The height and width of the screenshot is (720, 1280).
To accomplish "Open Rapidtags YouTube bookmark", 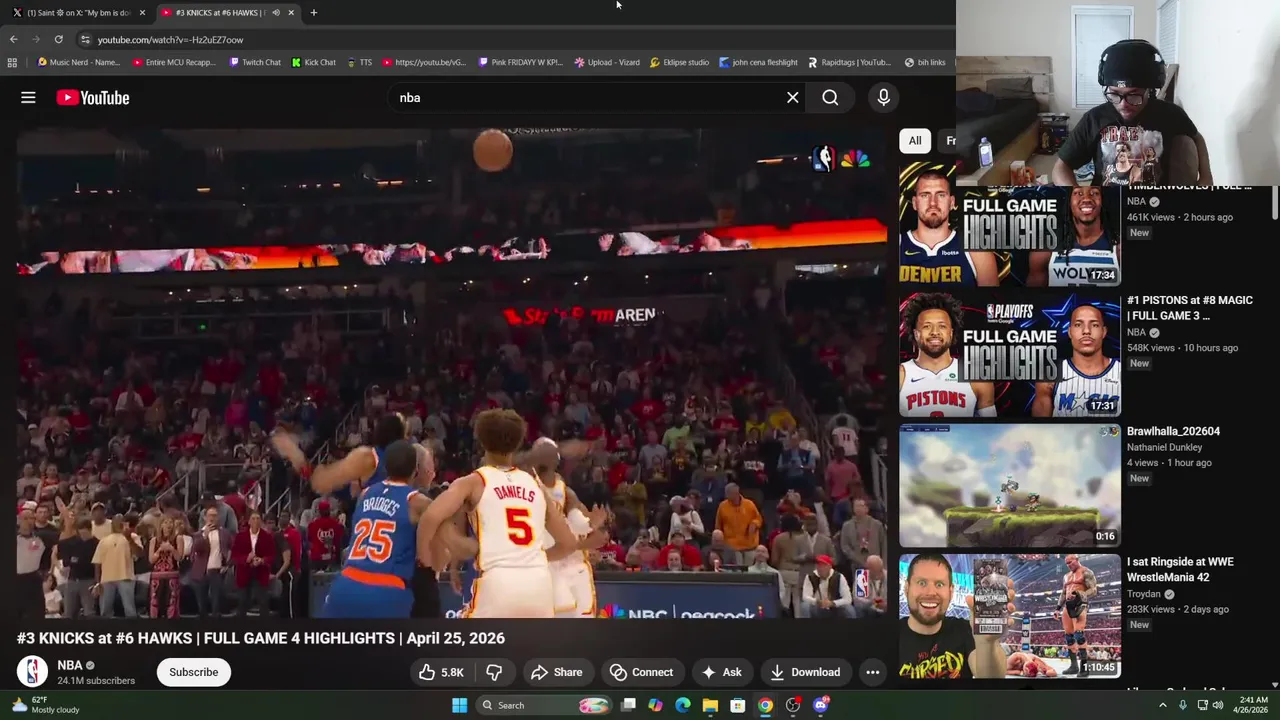I will coord(849,62).
